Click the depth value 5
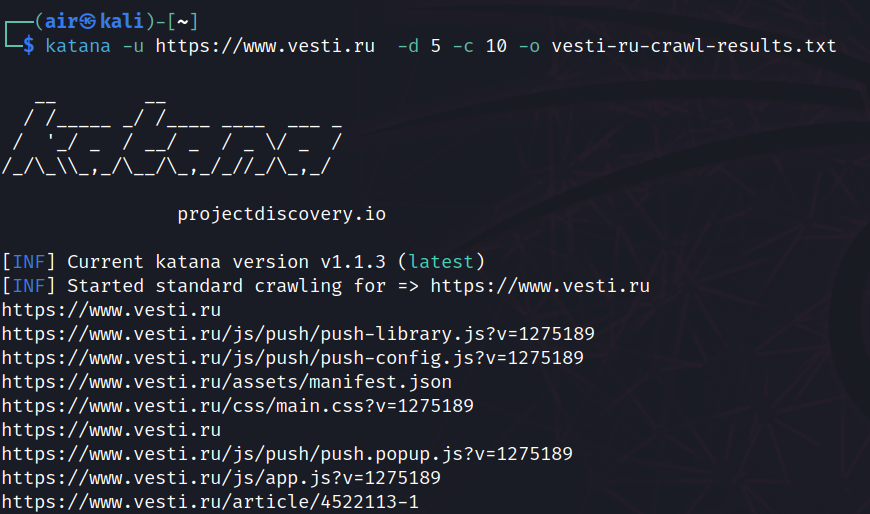 [x=436, y=46]
